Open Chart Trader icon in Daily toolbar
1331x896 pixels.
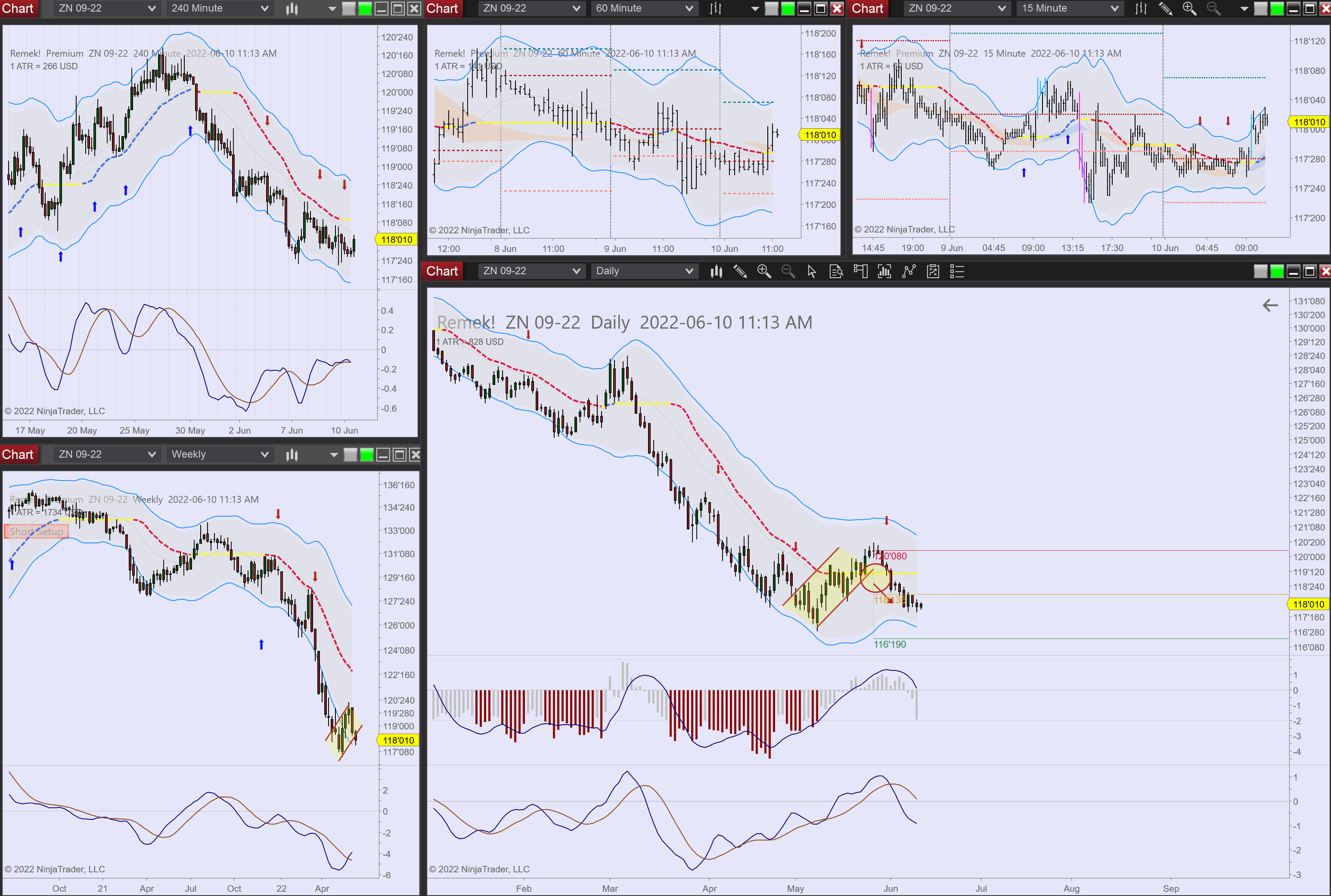pyautogui.click(x=860, y=272)
